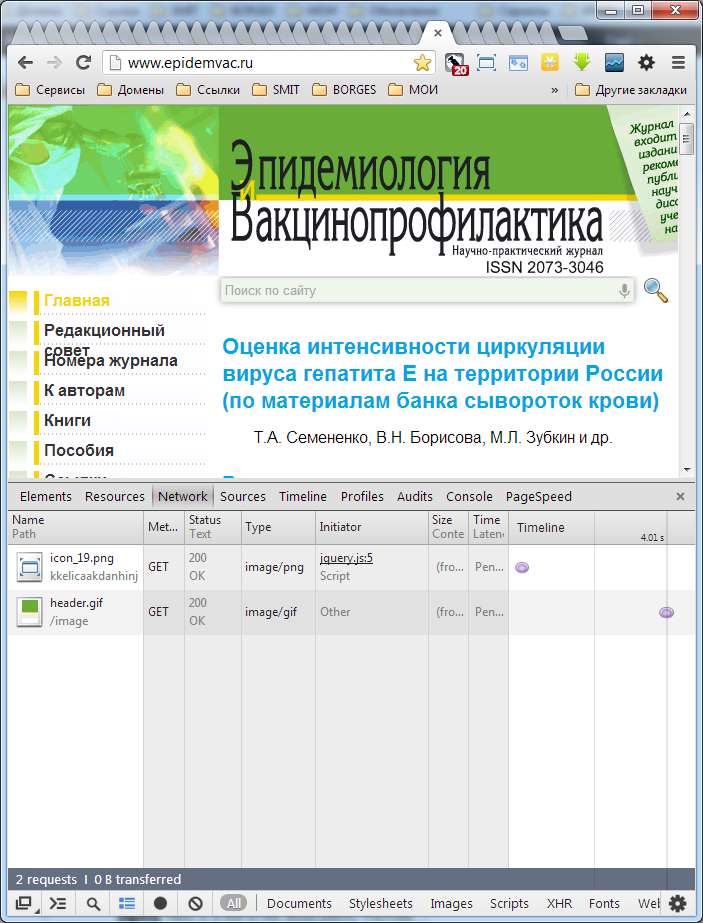Filter network by Images
703x923 pixels.
(451, 903)
